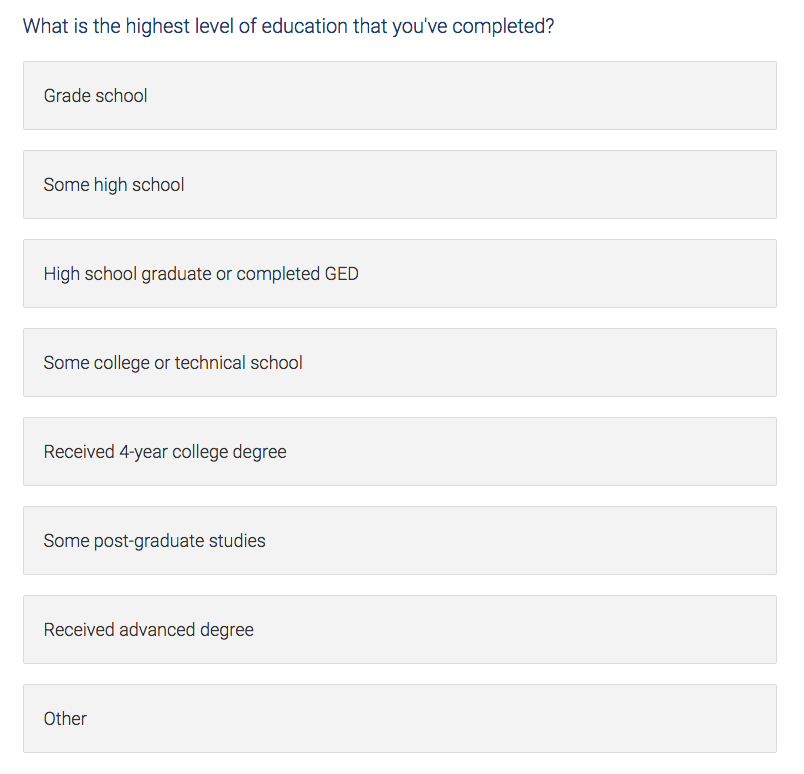This screenshot has height=774, width=804.
Task: Choose the Other education option
Action: tap(400, 719)
